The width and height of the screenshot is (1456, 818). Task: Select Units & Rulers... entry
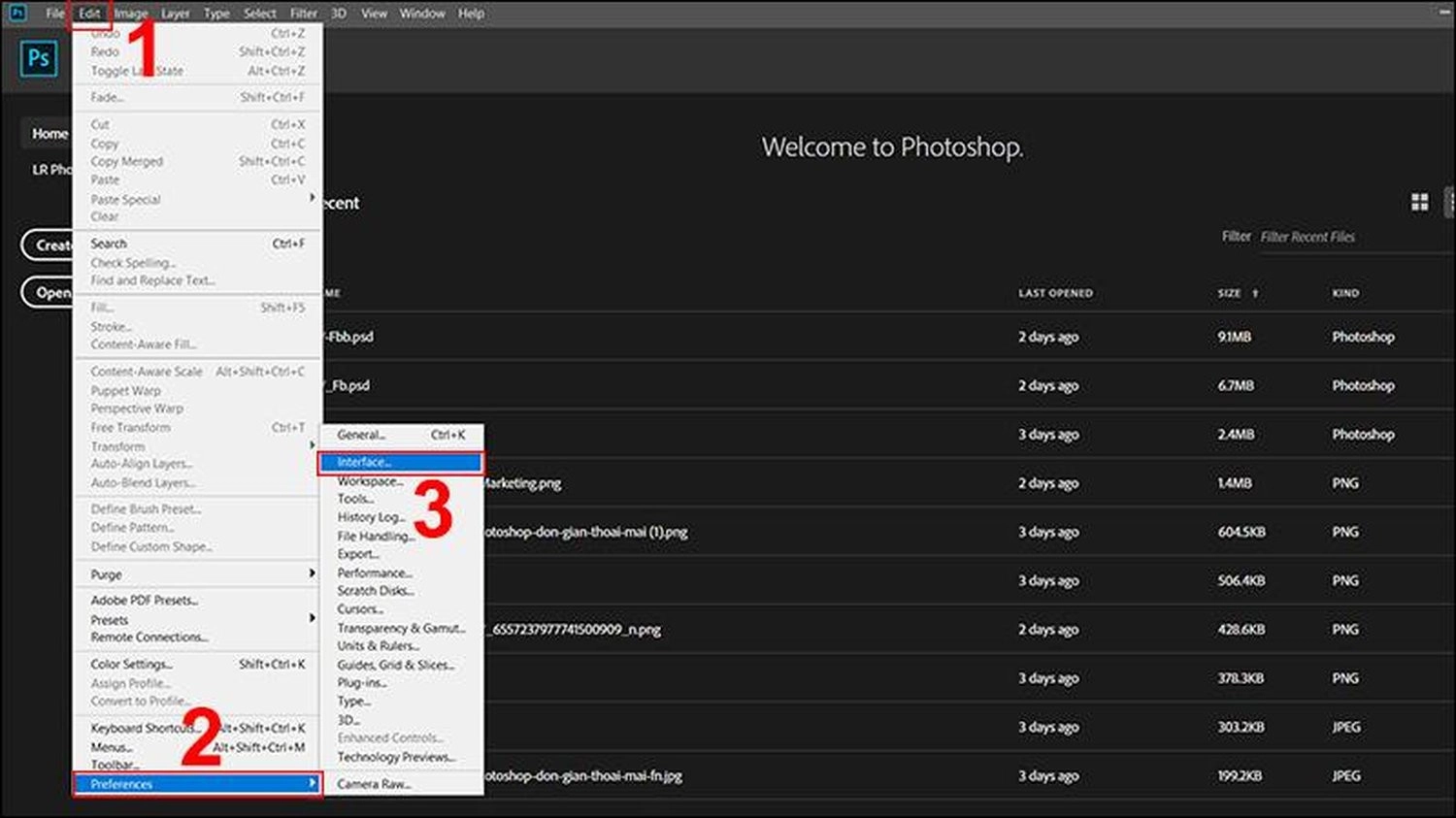pyautogui.click(x=402, y=646)
